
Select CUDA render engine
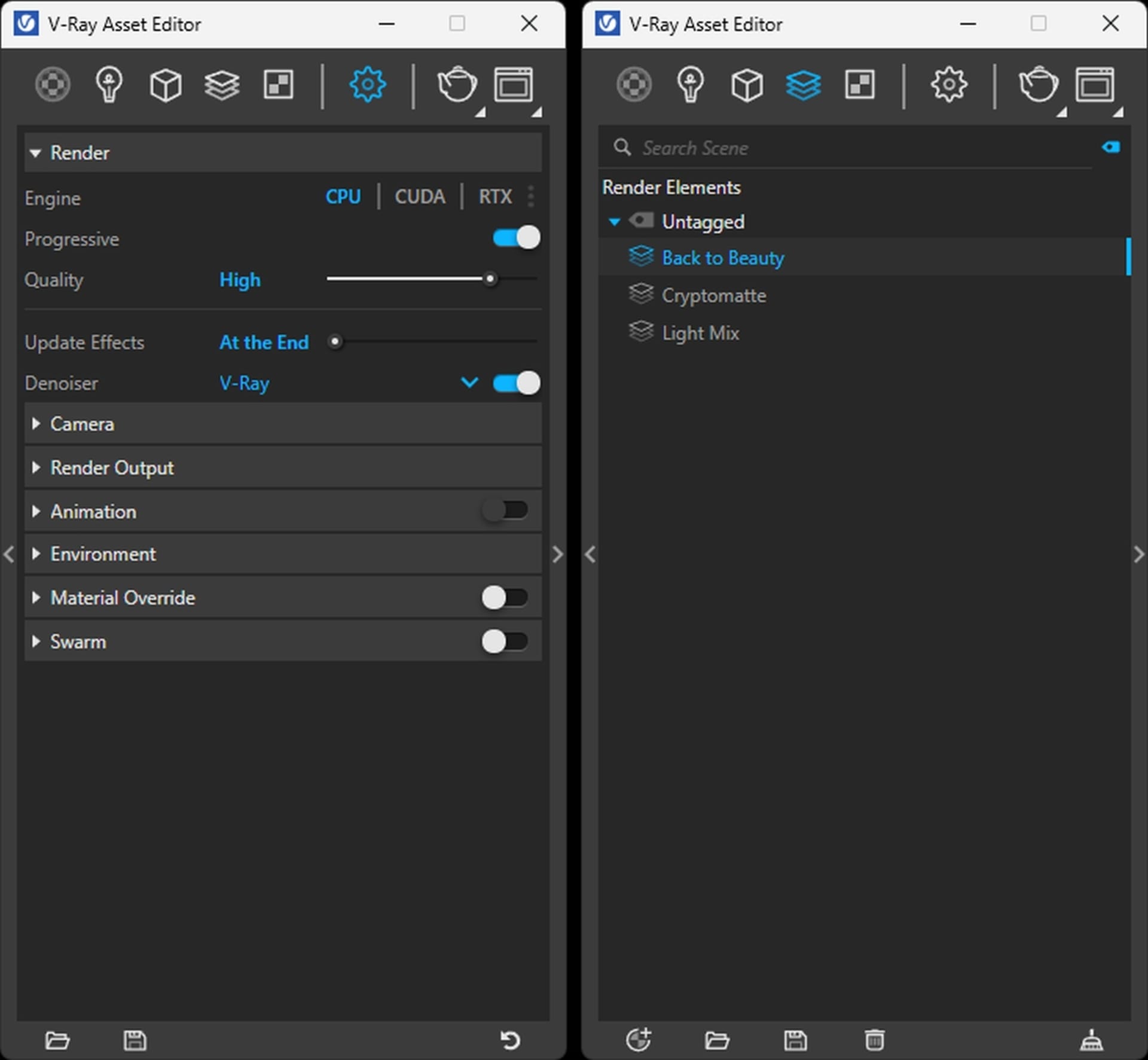tap(420, 197)
